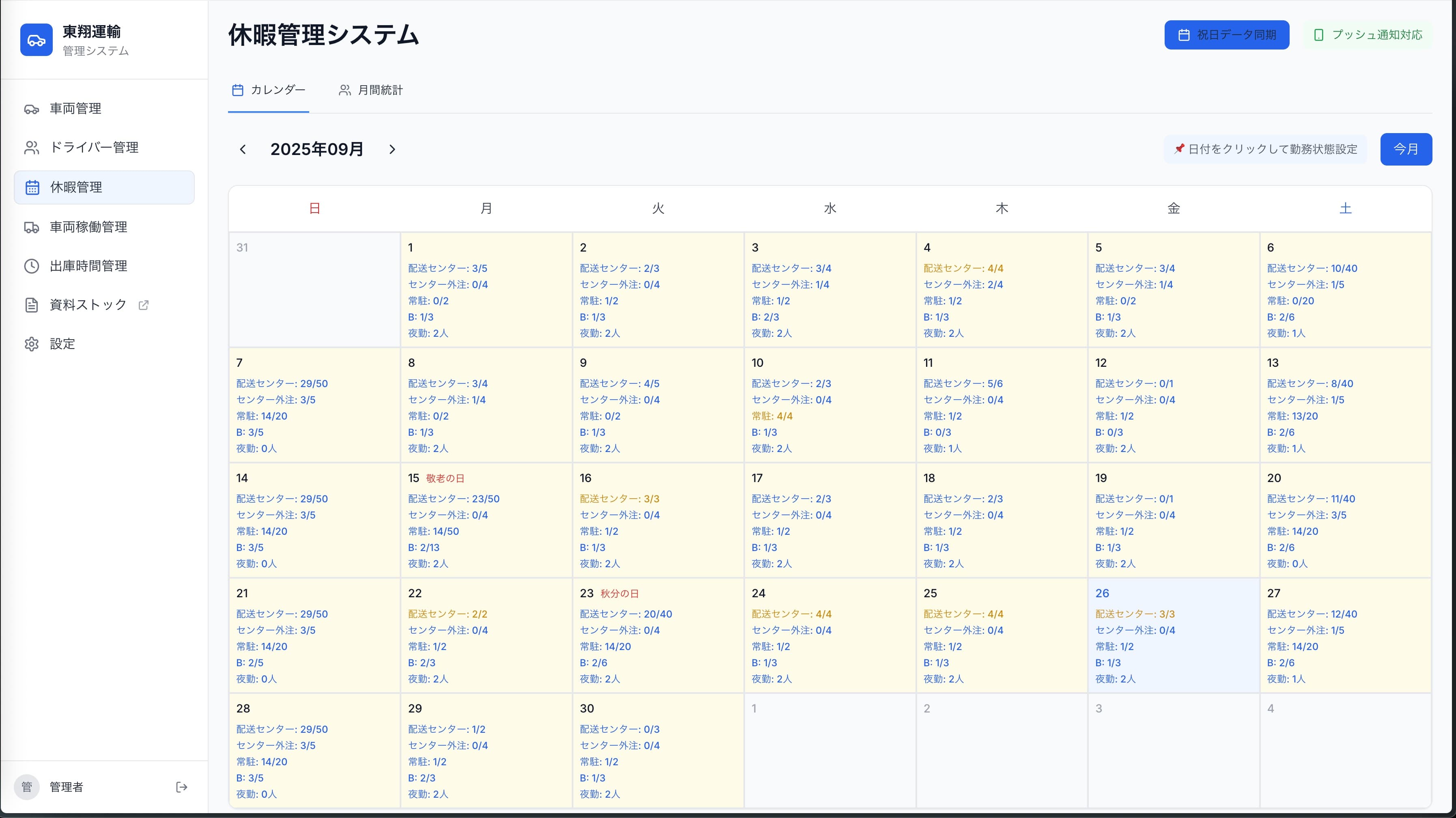Go to previous month with left chevron
1456x818 pixels.
point(243,149)
